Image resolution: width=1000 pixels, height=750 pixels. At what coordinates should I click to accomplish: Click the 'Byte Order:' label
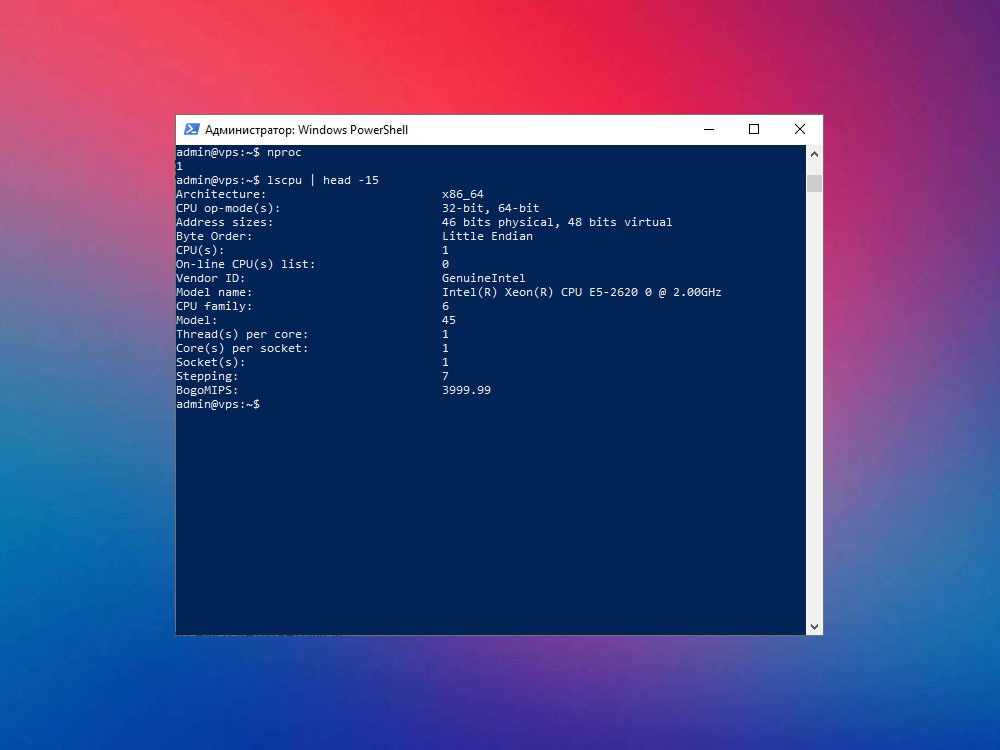click(214, 236)
